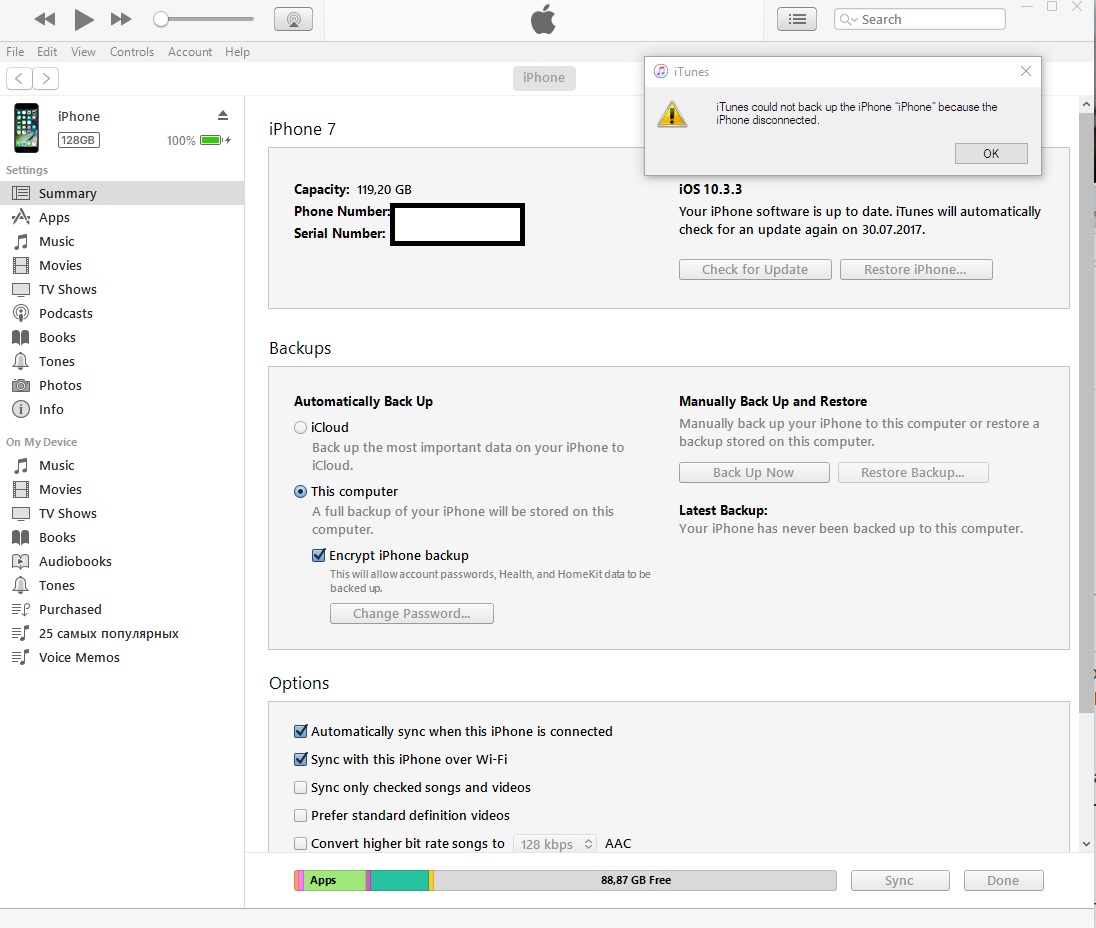Start playback with the play button

pyautogui.click(x=84, y=20)
